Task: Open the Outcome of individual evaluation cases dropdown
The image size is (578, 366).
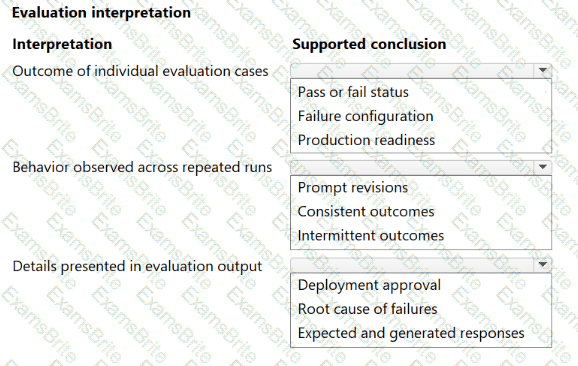Action: click(421, 70)
